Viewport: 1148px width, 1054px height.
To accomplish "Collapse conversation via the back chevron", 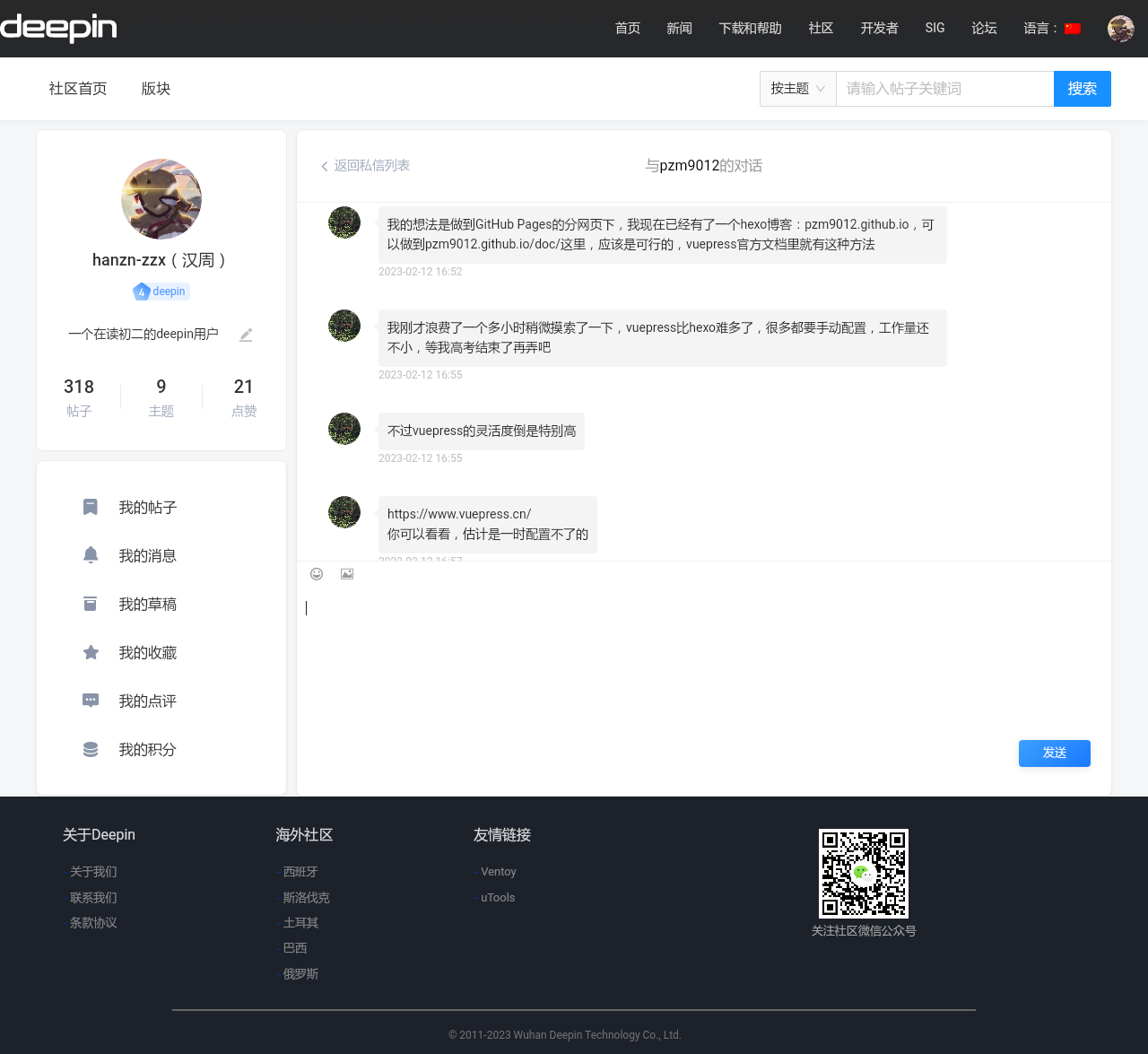I will coord(323,165).
